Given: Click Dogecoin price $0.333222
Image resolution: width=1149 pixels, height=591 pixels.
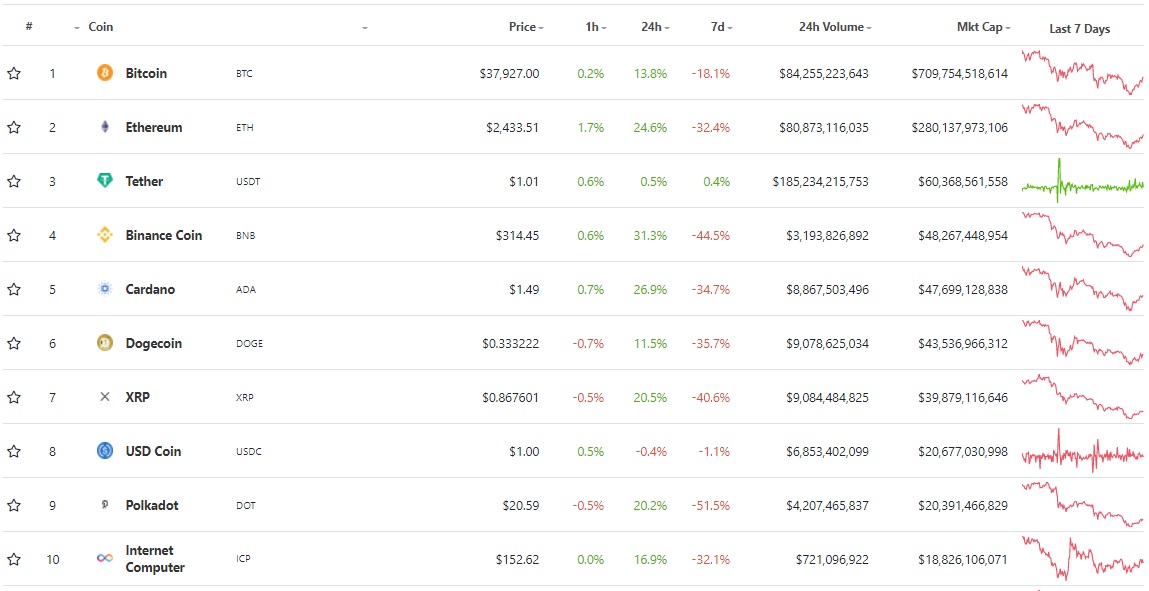Looking at the screenshot, I should tap(510, 343).
